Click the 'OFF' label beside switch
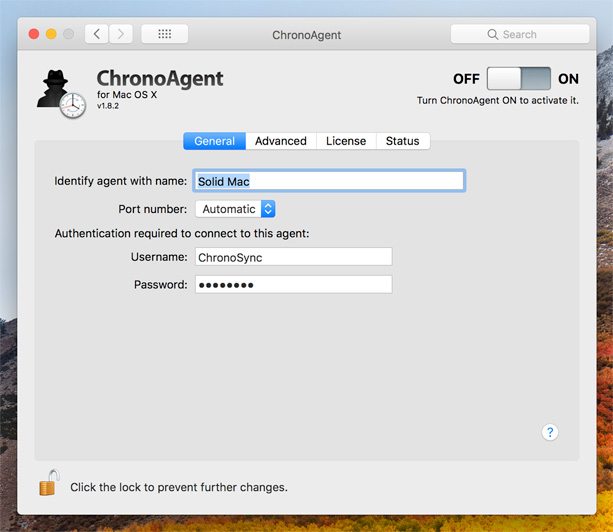This screenshot has height=532, width=613. pos(466,79)
